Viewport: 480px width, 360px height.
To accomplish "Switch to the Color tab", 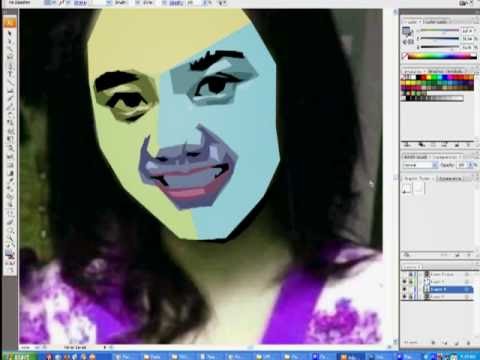I will 412,22.
